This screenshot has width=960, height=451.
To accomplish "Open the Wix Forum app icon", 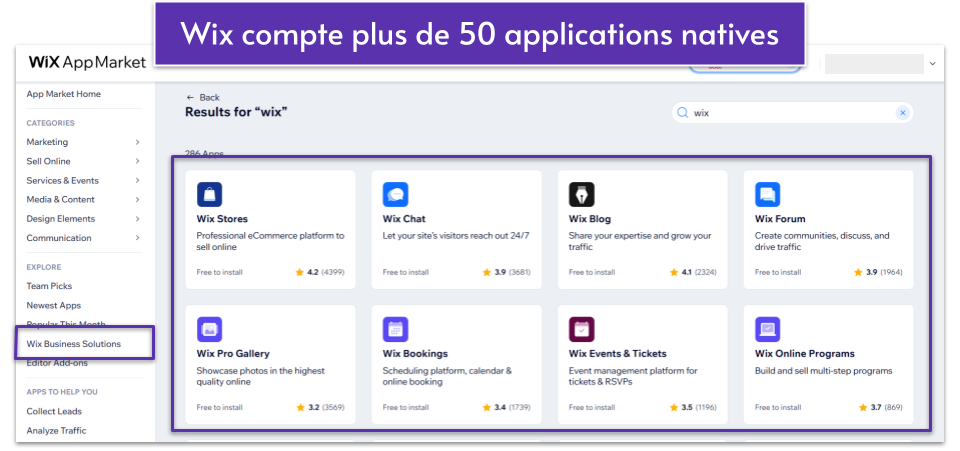I will coord(768,195).
